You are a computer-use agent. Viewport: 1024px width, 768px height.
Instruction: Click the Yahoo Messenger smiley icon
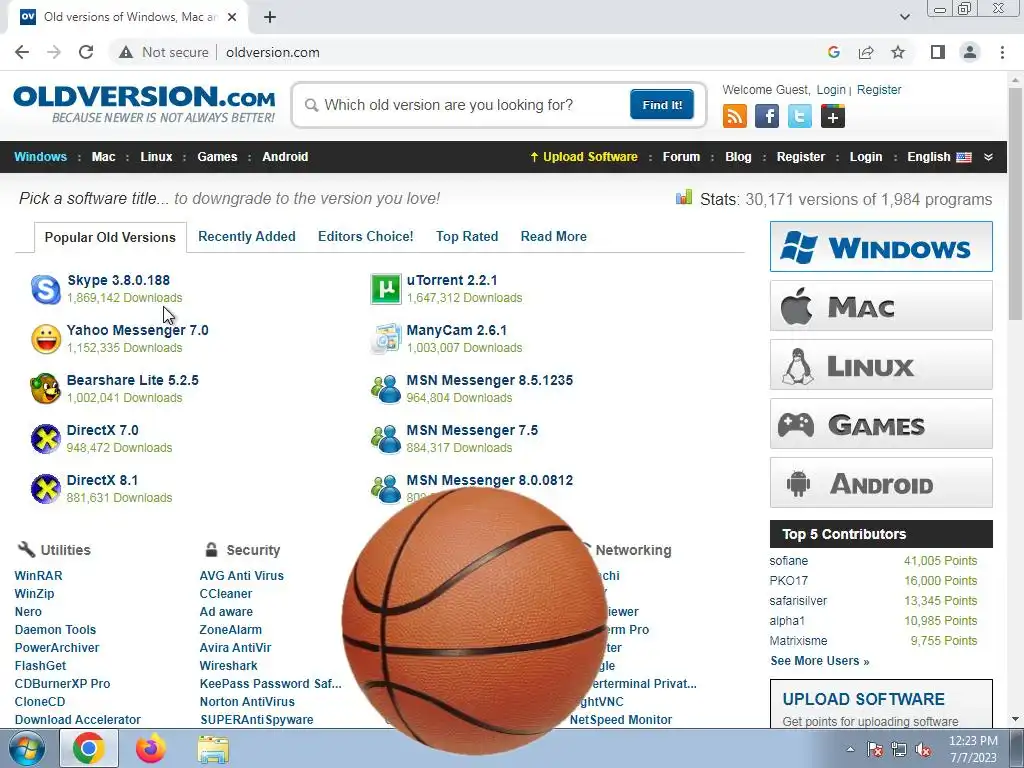(x=46, y=339)
